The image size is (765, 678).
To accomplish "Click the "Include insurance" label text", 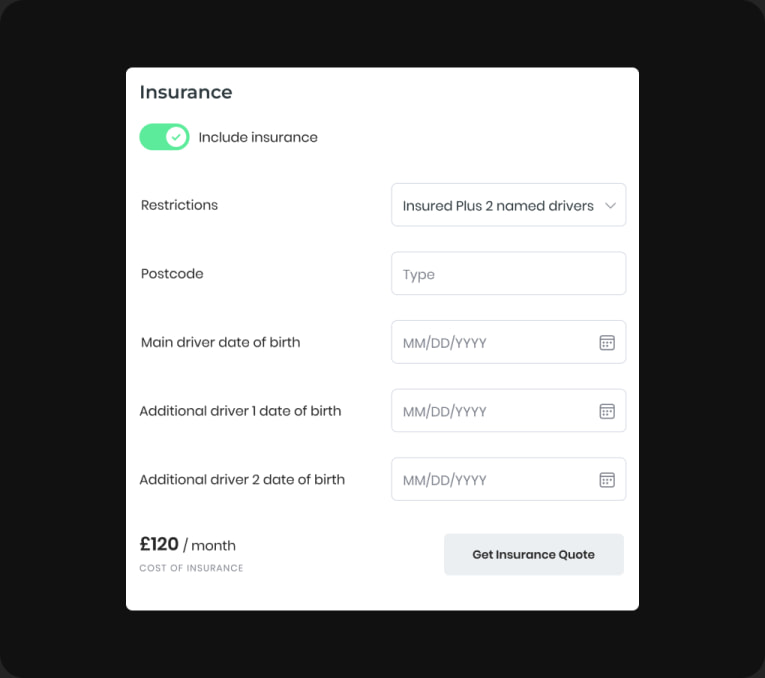I will [258, 138].
